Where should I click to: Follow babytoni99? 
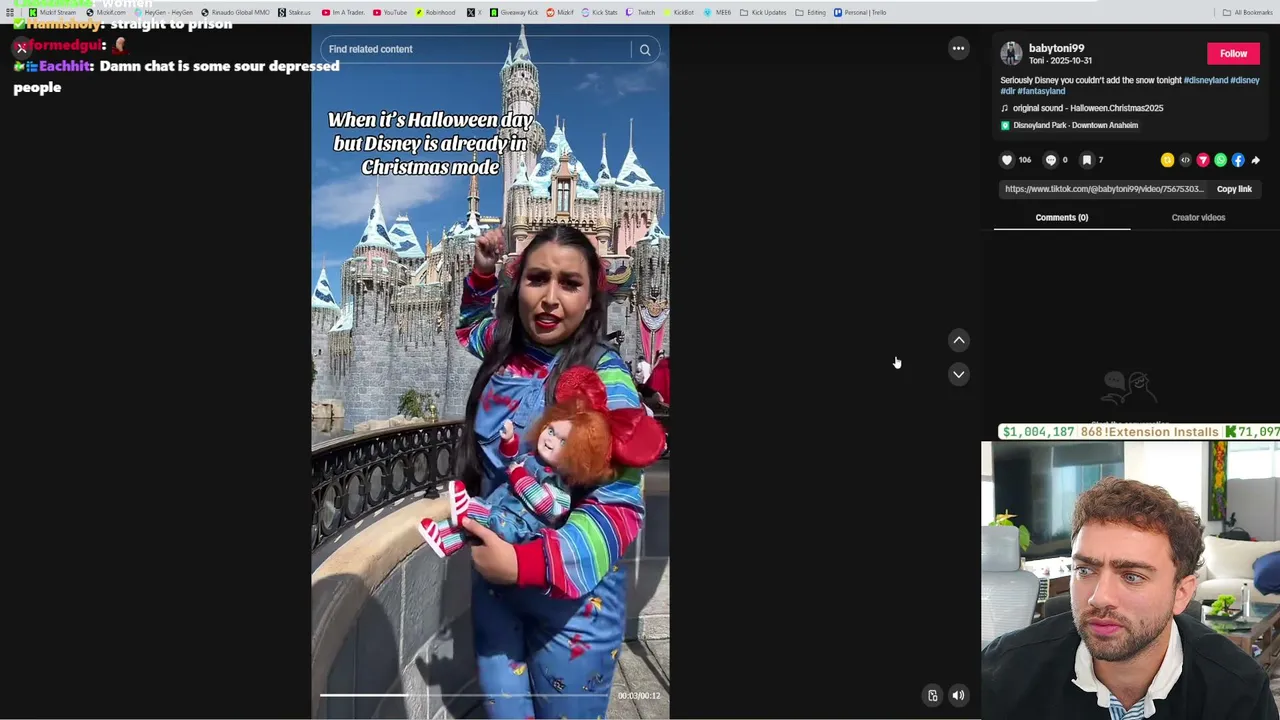tap(1233, 53)
